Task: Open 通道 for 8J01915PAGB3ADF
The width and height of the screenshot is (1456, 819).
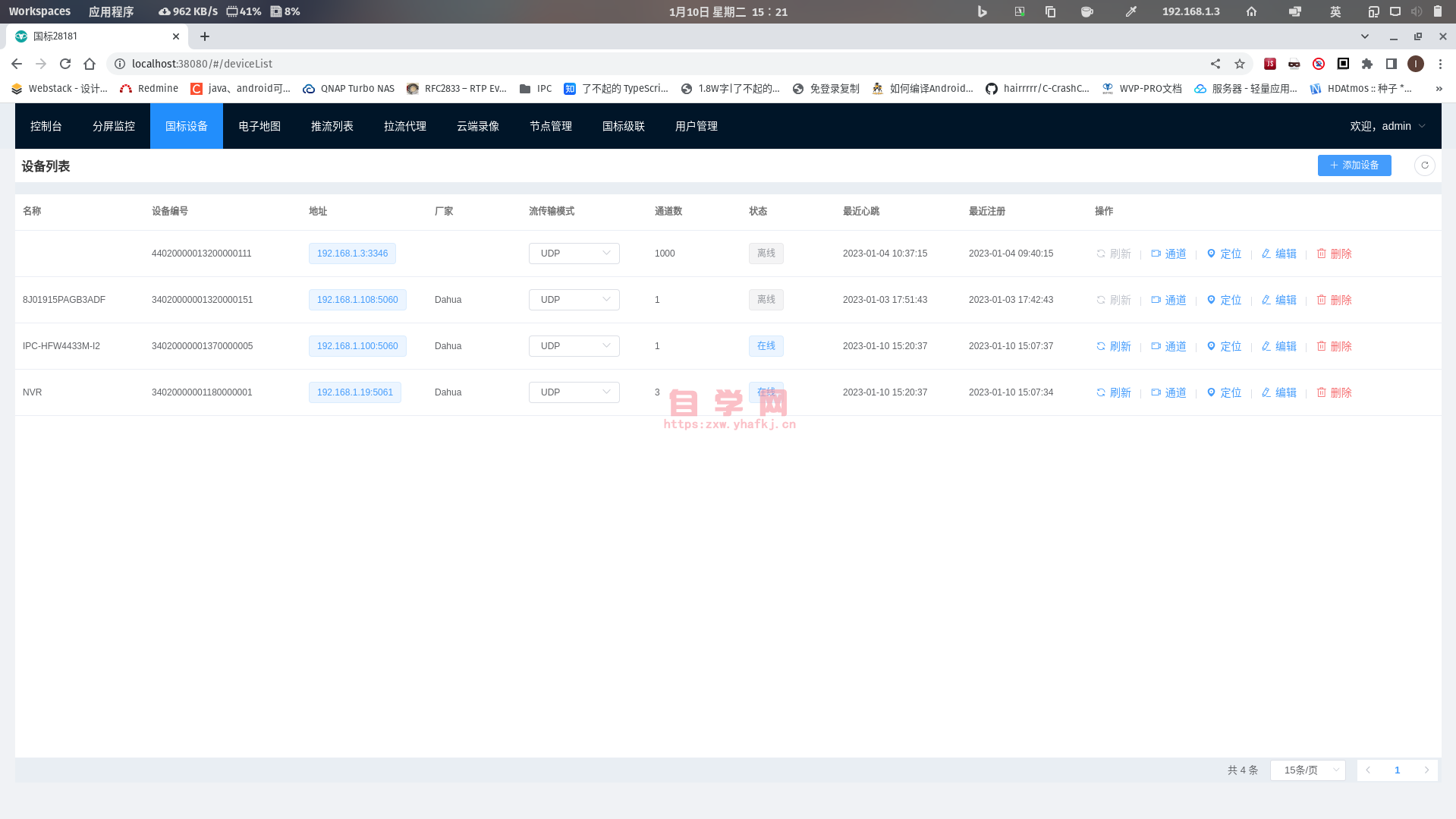Action: [x=1168, y=300]
